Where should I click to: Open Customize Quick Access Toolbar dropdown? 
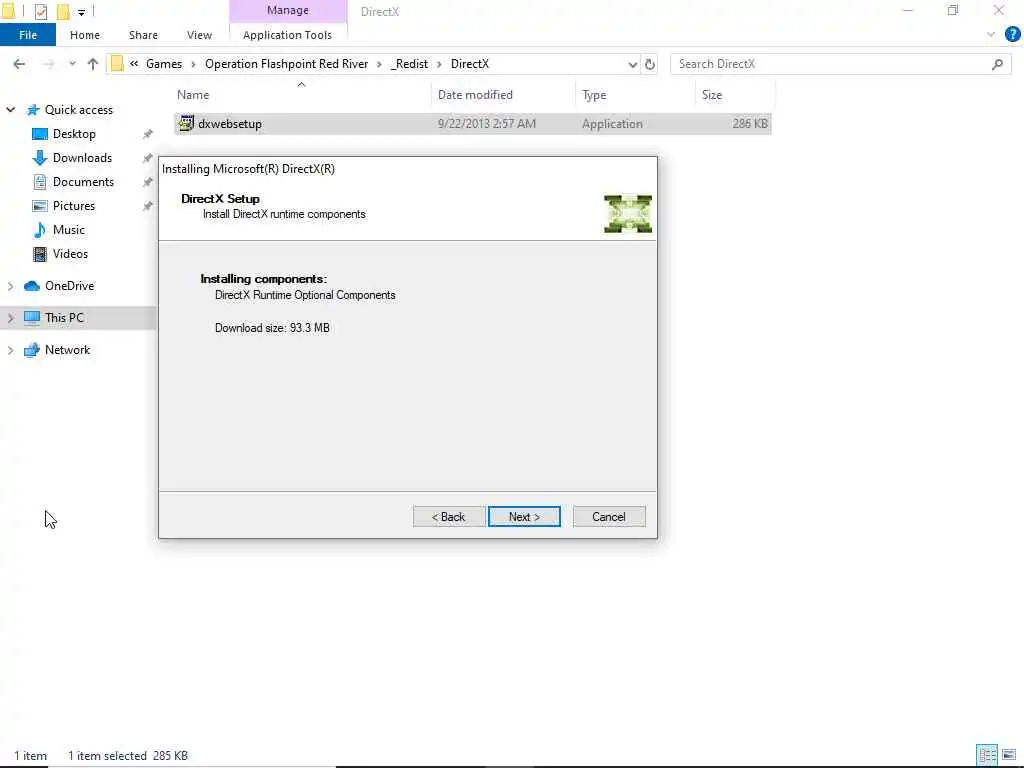coord(82,12)
